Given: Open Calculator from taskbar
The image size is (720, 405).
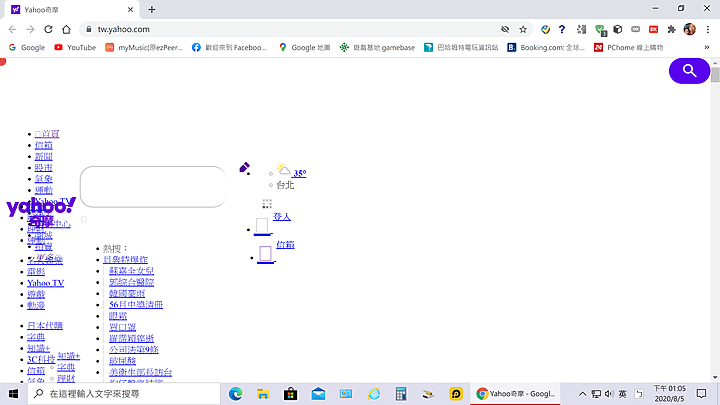Looking at the screenshot, I should click(401, 394).
